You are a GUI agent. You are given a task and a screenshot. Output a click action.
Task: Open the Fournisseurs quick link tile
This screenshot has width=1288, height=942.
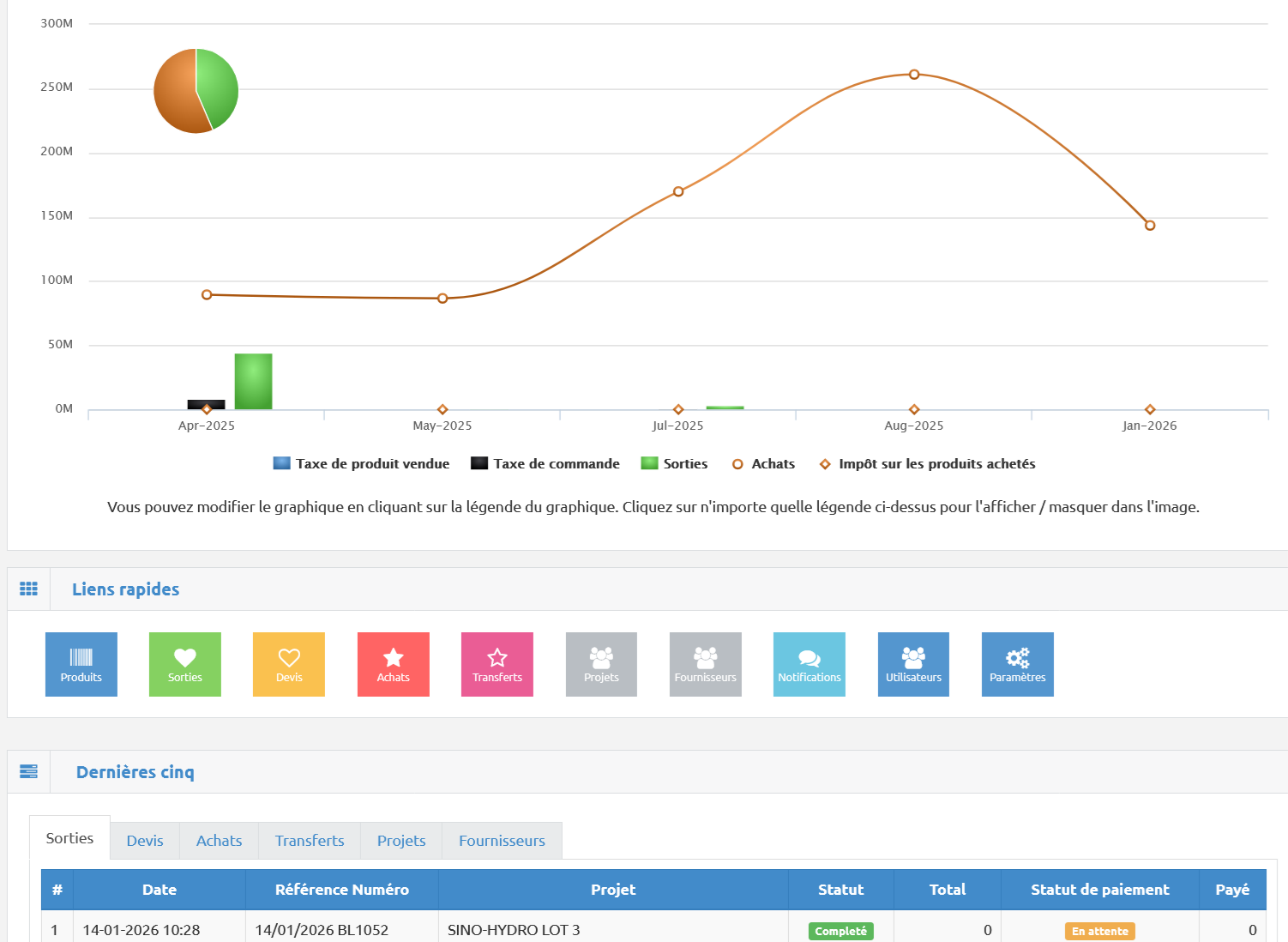(x=705, y=664)
